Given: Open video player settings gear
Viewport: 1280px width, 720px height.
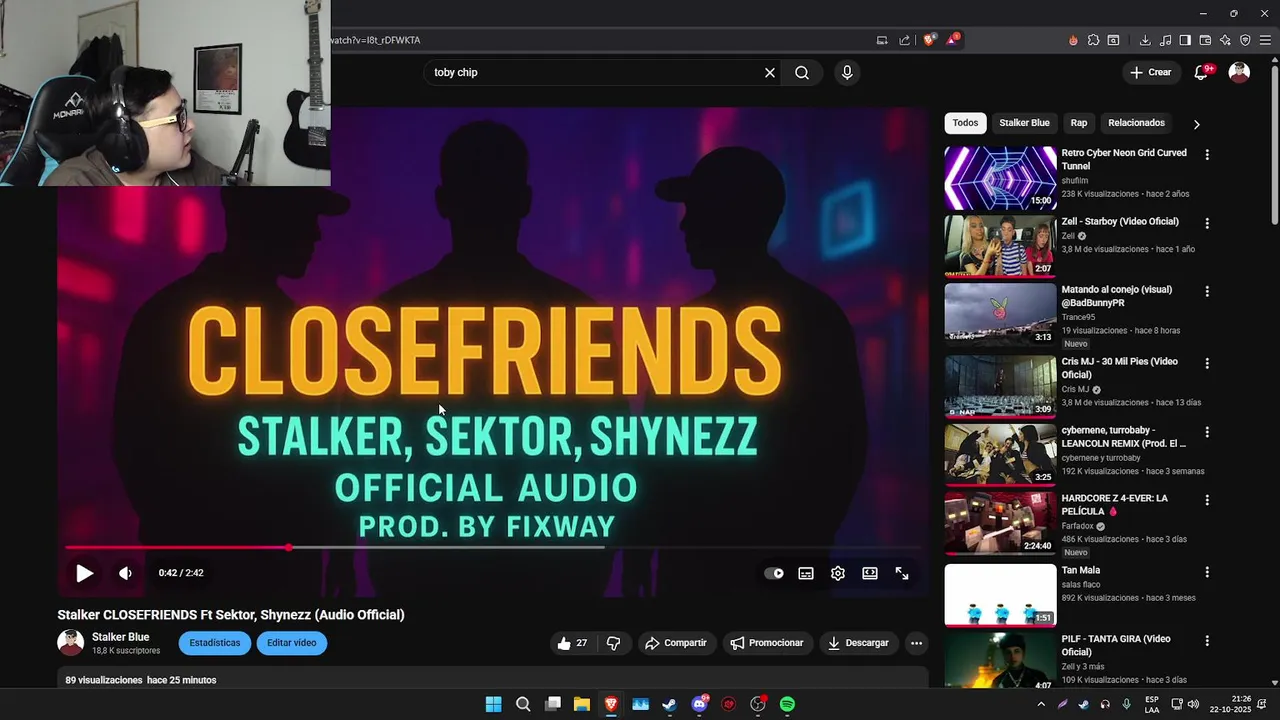Looking at the screenshot, I should tap(838, 573).
